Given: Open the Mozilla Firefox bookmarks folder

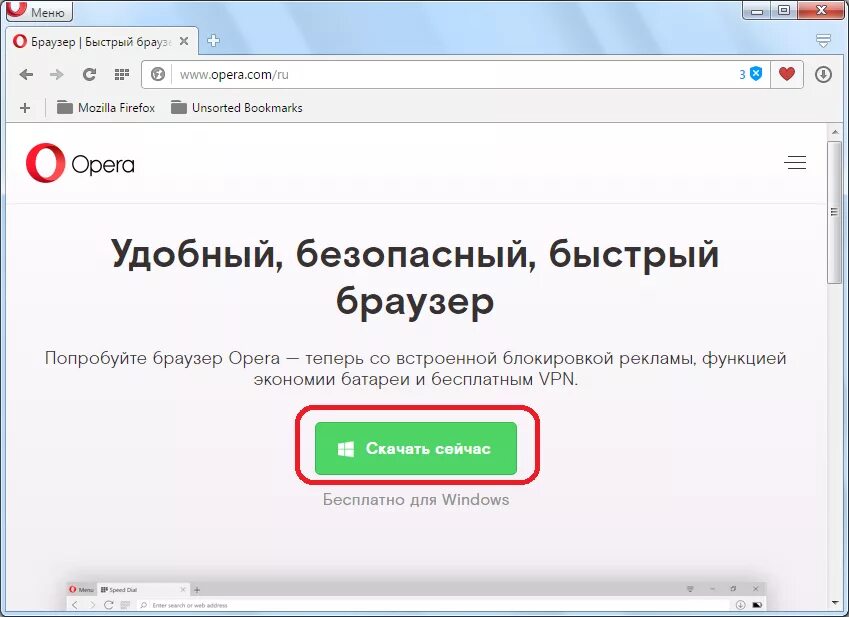Looking at the screenshot, I should pos(106,108).
